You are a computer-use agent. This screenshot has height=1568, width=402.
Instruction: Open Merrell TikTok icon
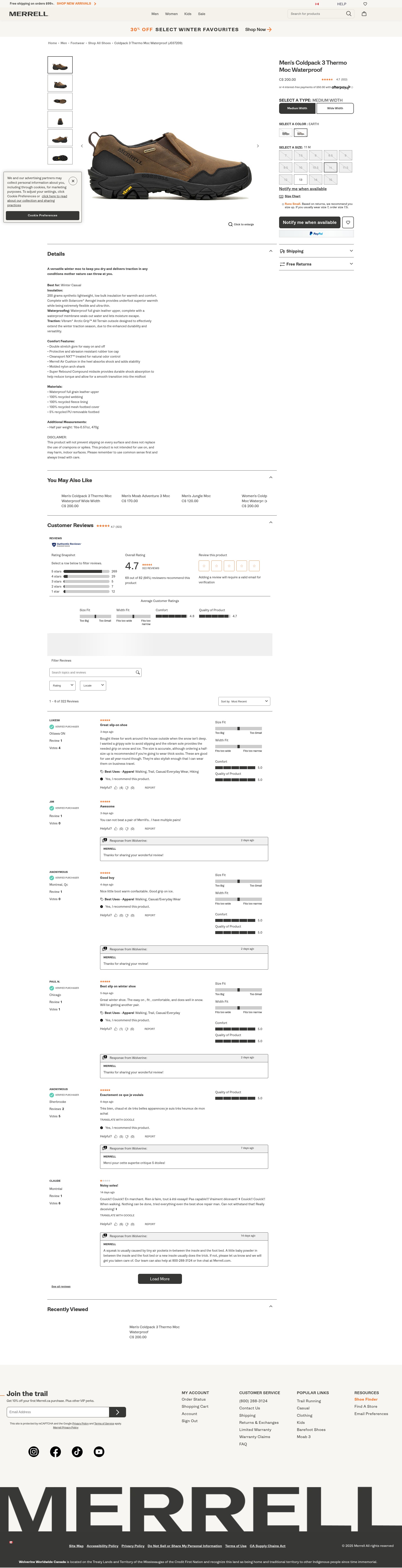pyautogui.click(x=77, y=1452)
